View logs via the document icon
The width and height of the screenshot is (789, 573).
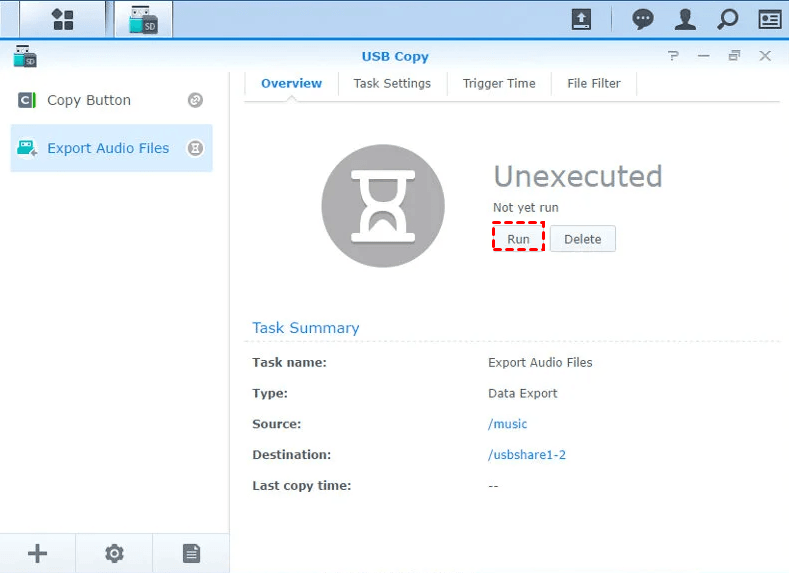coord(191,553)
